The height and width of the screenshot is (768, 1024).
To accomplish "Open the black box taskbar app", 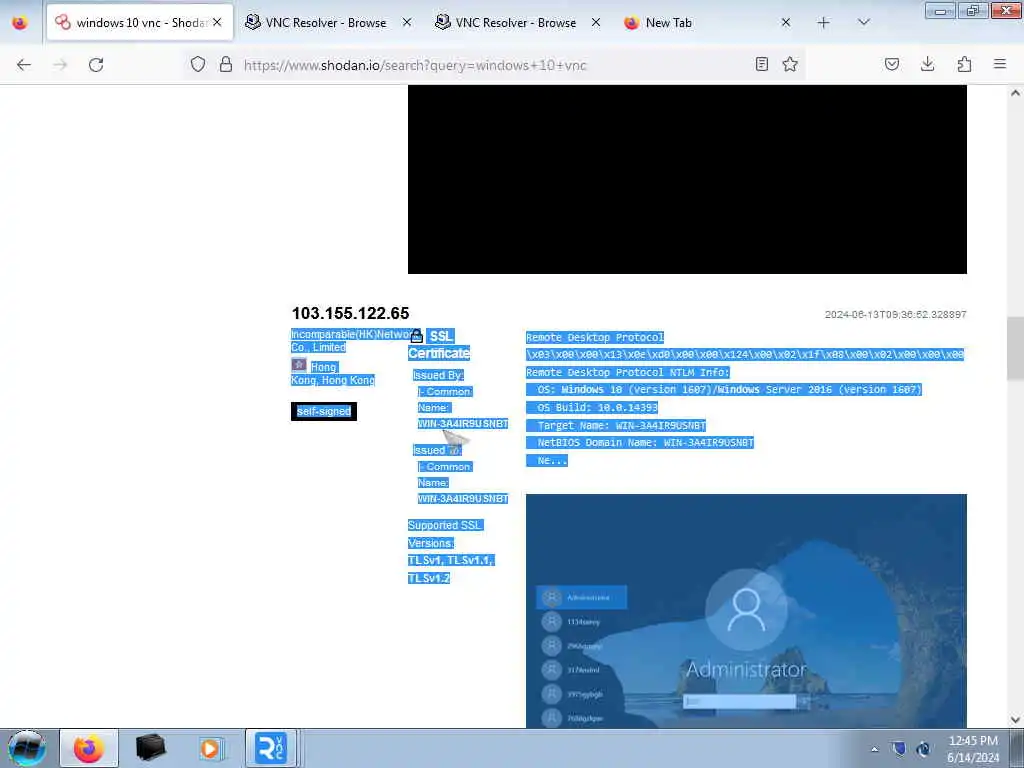I will point(151,748).
